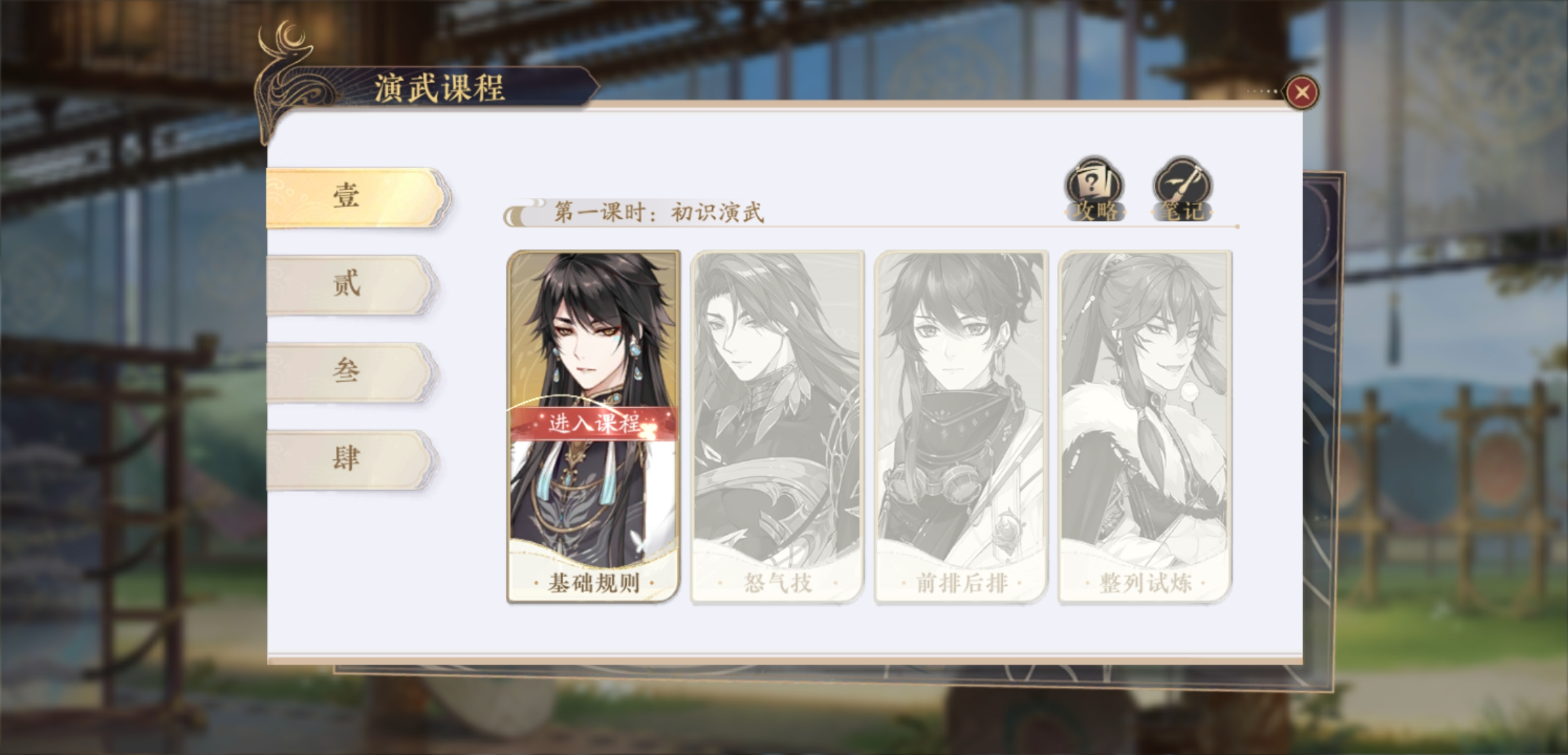Switch to chapter tab 叁
This screenshot has width=1568, height=755.
352,372
